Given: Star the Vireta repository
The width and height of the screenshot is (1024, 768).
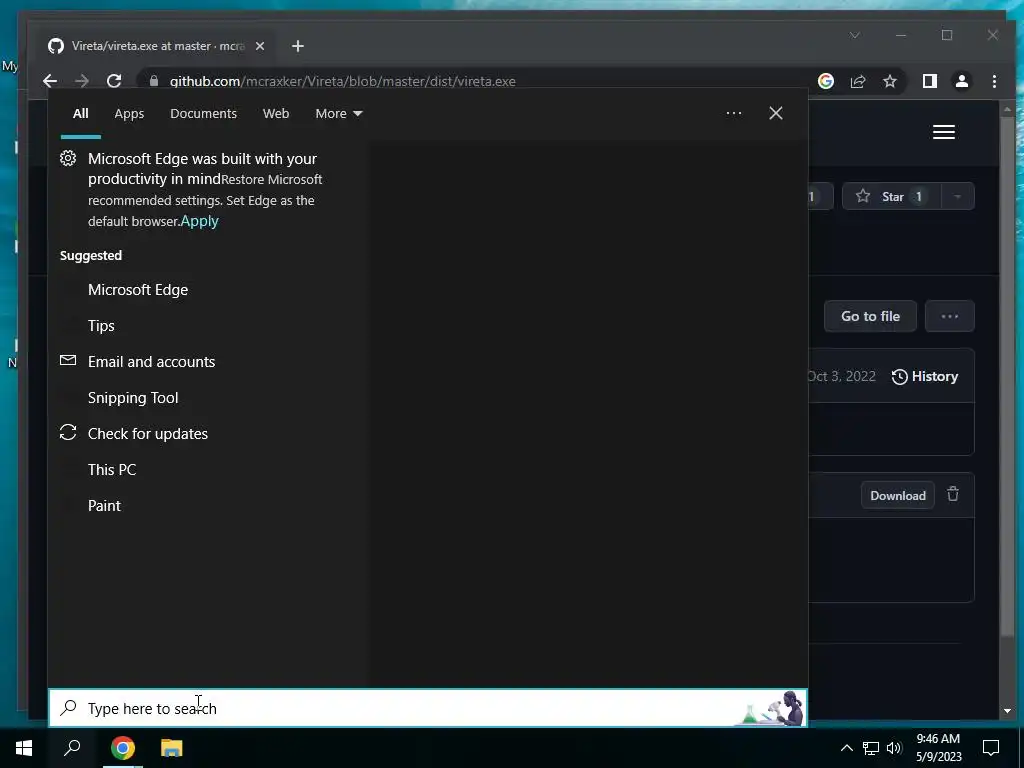Looking at the screenshot, I should 891,197.
